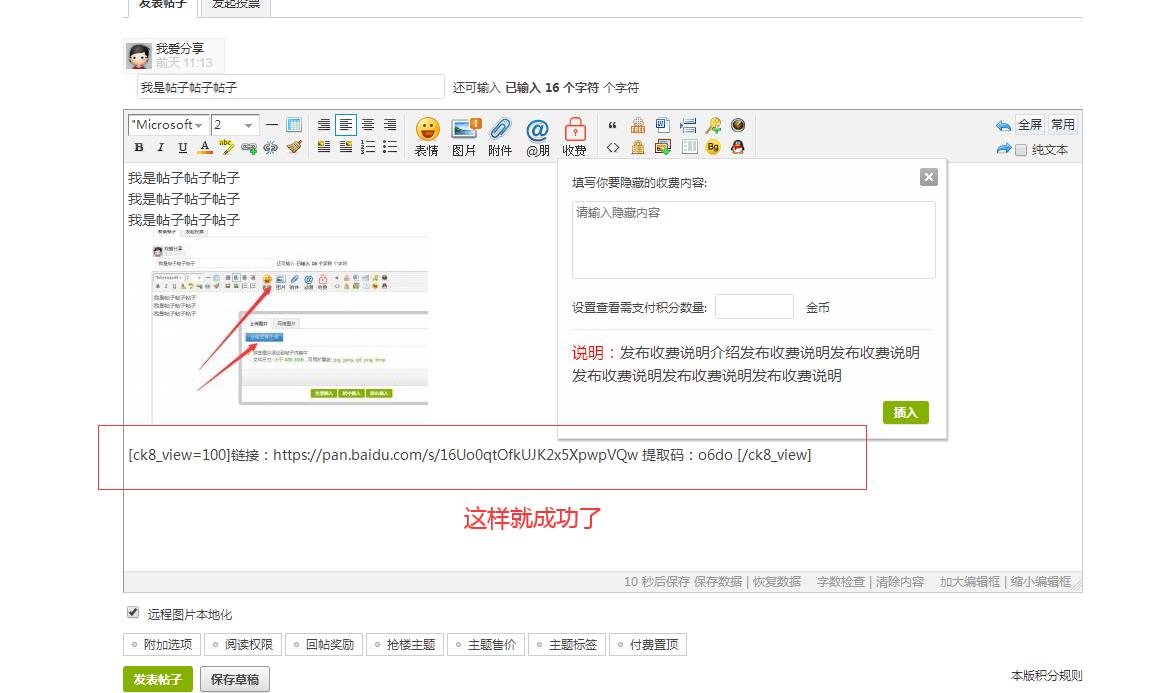Toggle the 远程图片本地化 checkbox
Image resolution: width=1168 pixels, height=693 pixels.
[x=133, y=613]
